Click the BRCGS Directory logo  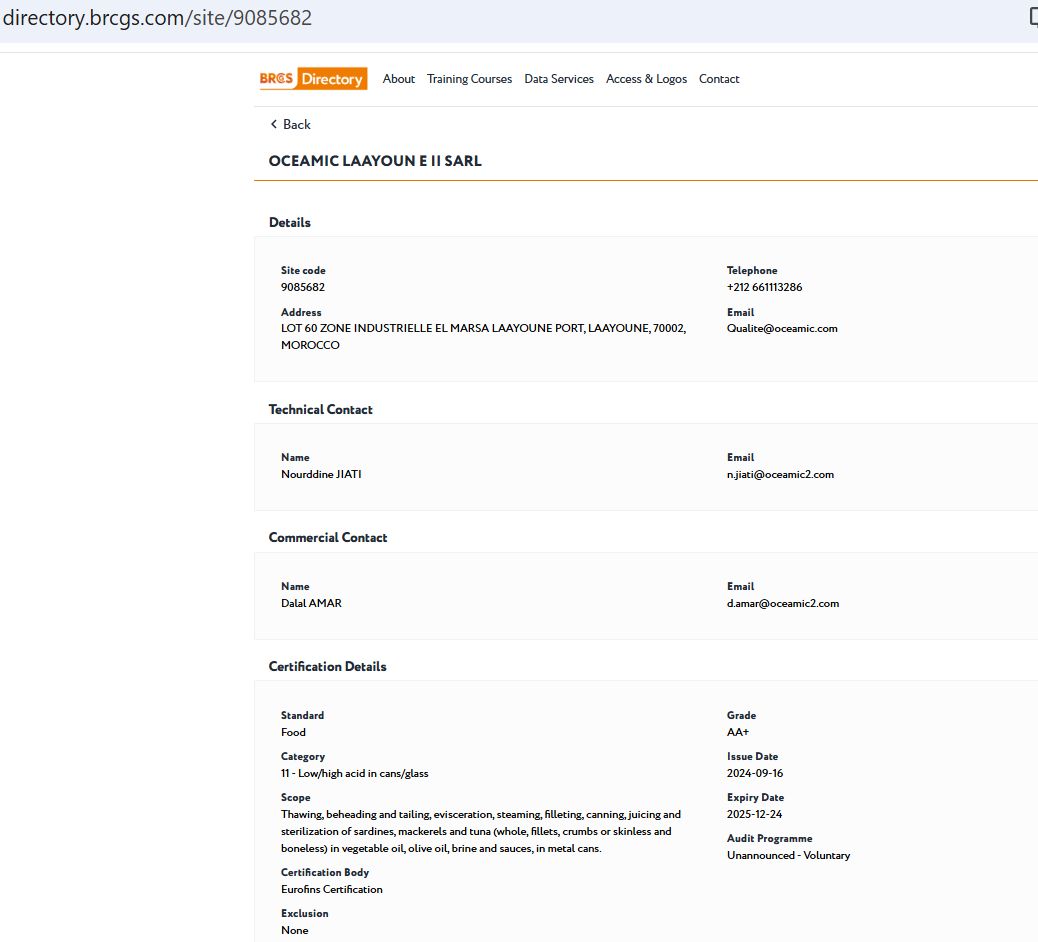(313, 79)
